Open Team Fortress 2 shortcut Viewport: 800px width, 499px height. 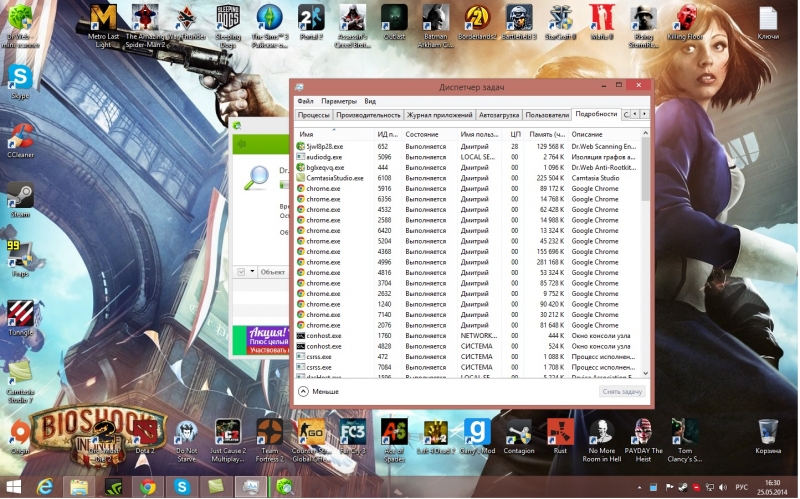tap(269, 440)
